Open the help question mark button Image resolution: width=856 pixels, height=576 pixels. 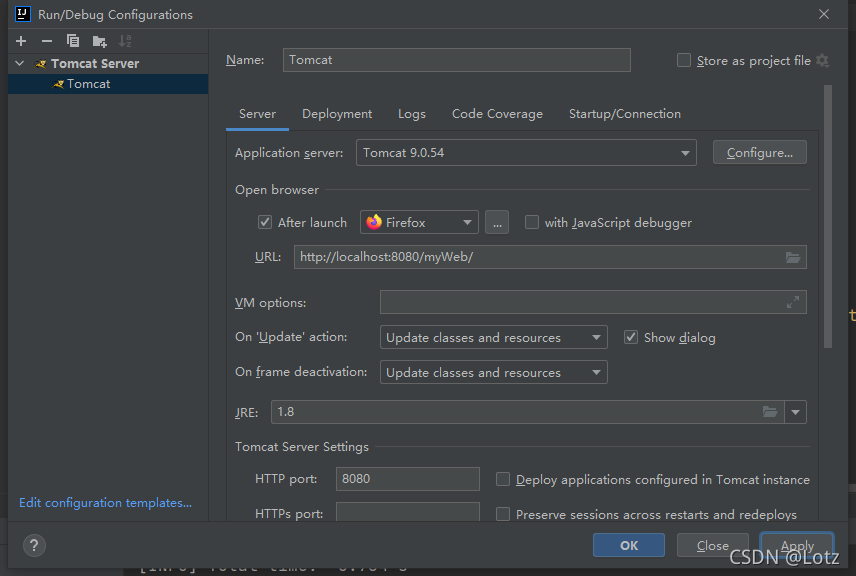pyautogui.click(x=34, y=545)
